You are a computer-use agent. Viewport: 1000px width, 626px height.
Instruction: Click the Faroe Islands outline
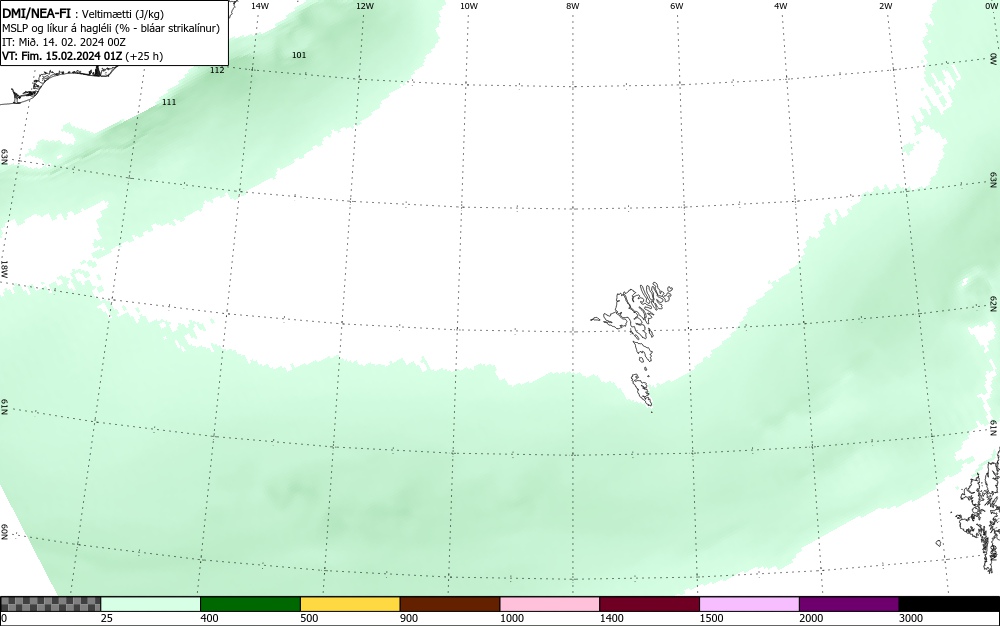coord(633,344)
